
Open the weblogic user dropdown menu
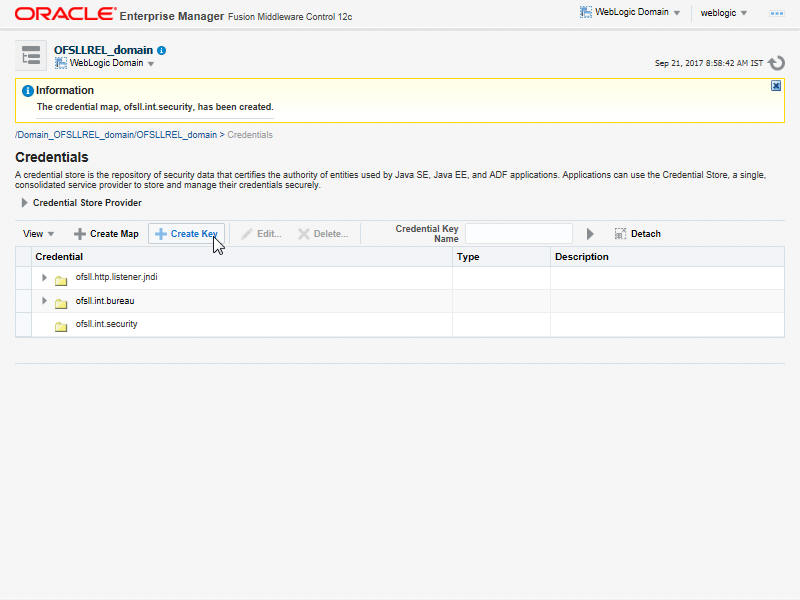tap(723, 13)
